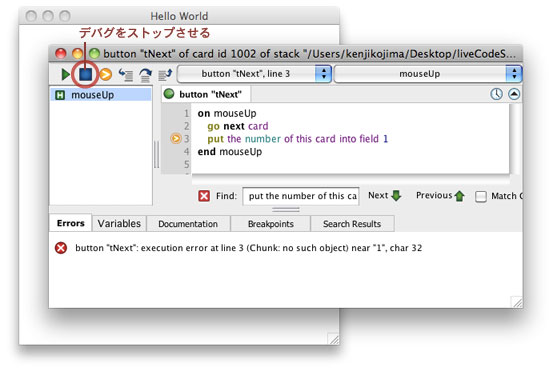Screen dimensions: 549x371
Task: Click the clock history icon
Action: click(496, 94)
